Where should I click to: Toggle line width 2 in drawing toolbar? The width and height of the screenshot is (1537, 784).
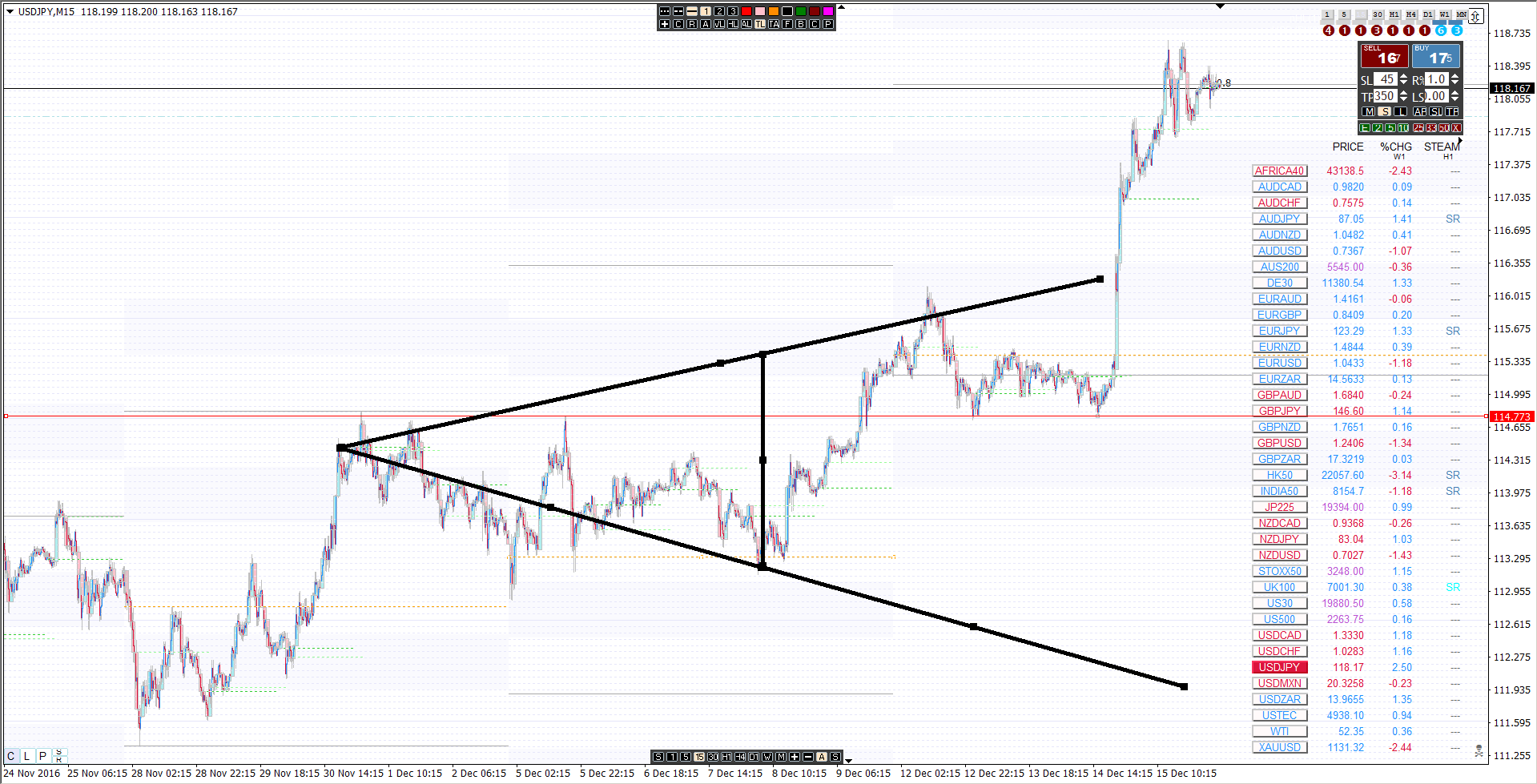(x=719, y=11)
